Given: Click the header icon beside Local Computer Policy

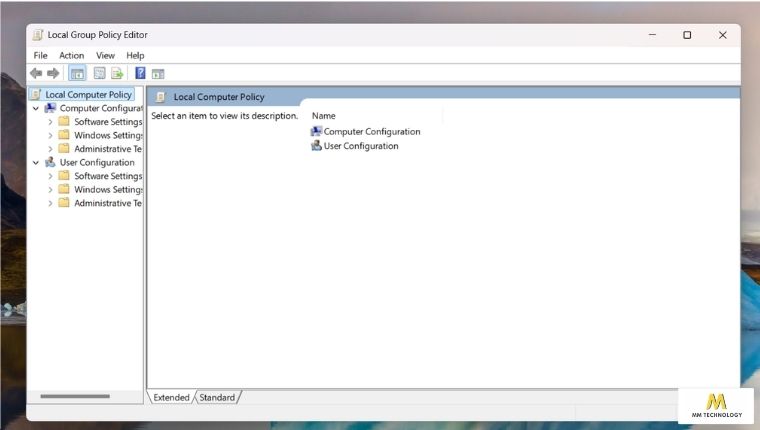Looking at the screenshot, I should 161,97.
